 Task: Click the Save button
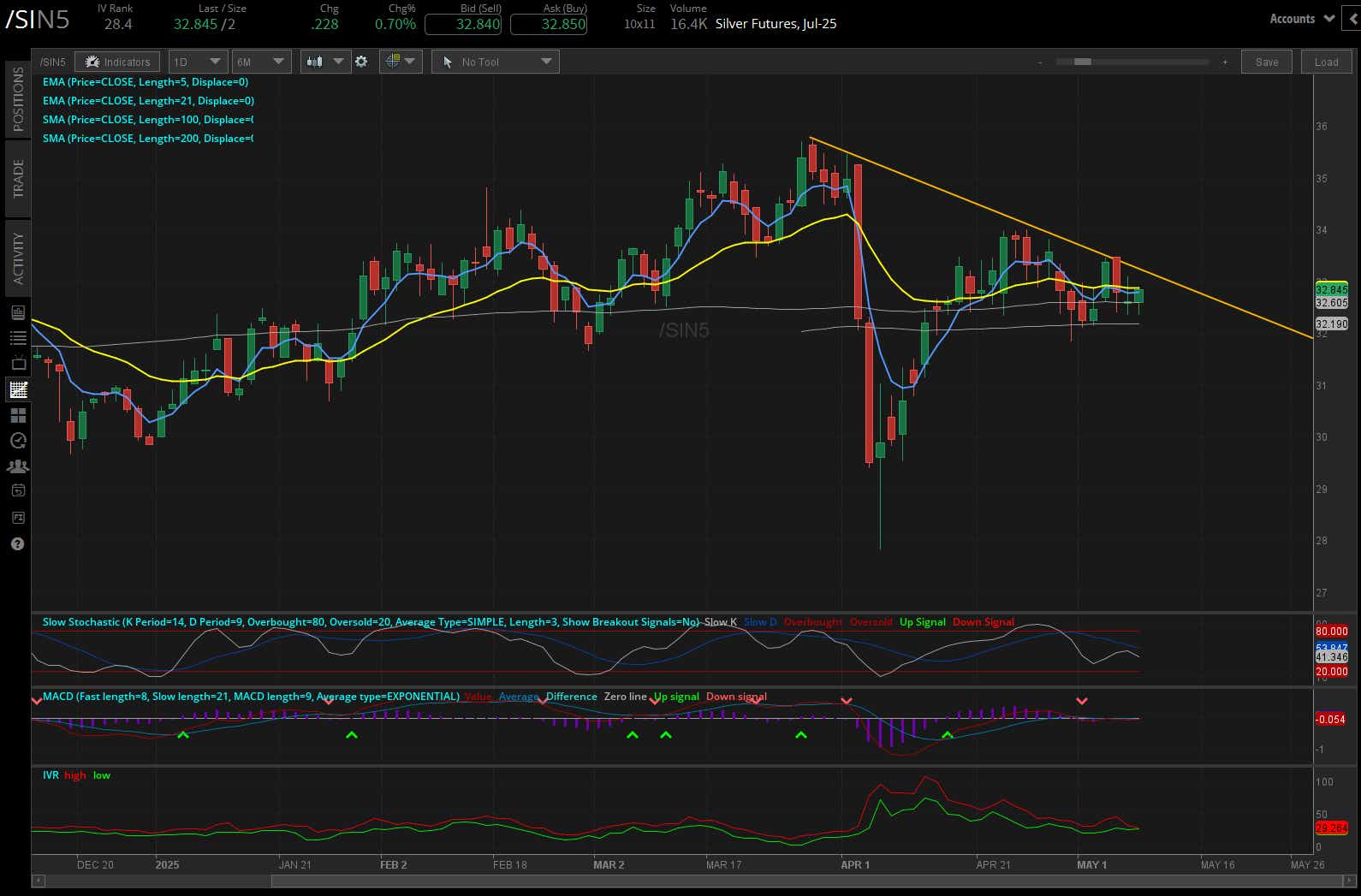pyautogui.click(x=1267, y=62)
